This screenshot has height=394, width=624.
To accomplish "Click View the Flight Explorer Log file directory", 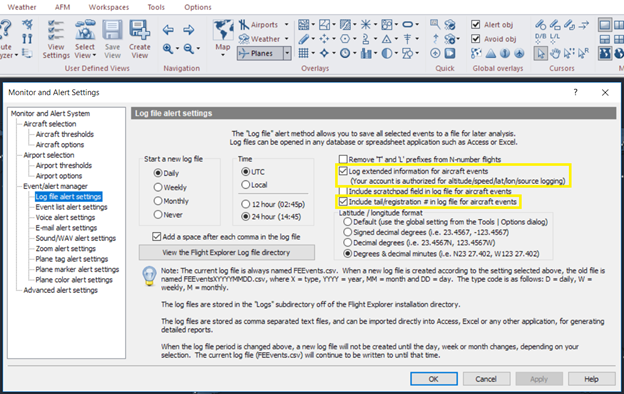I will click(226, 252).
